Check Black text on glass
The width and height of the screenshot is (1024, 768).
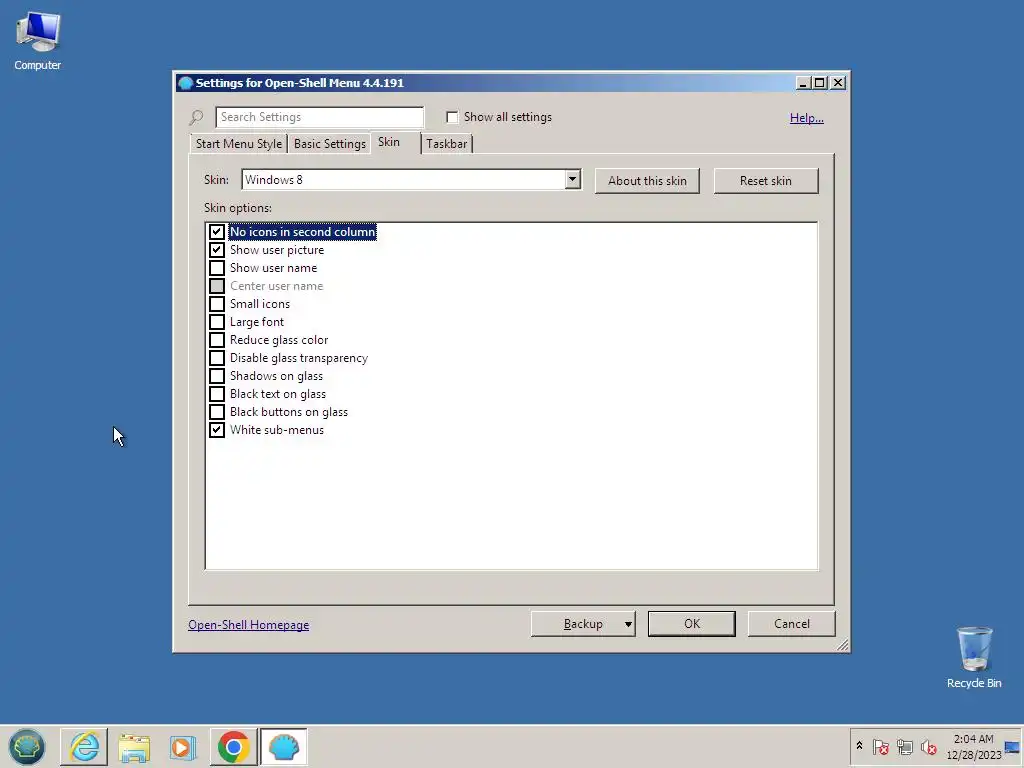pyautogui.click(x=217, y=394)
